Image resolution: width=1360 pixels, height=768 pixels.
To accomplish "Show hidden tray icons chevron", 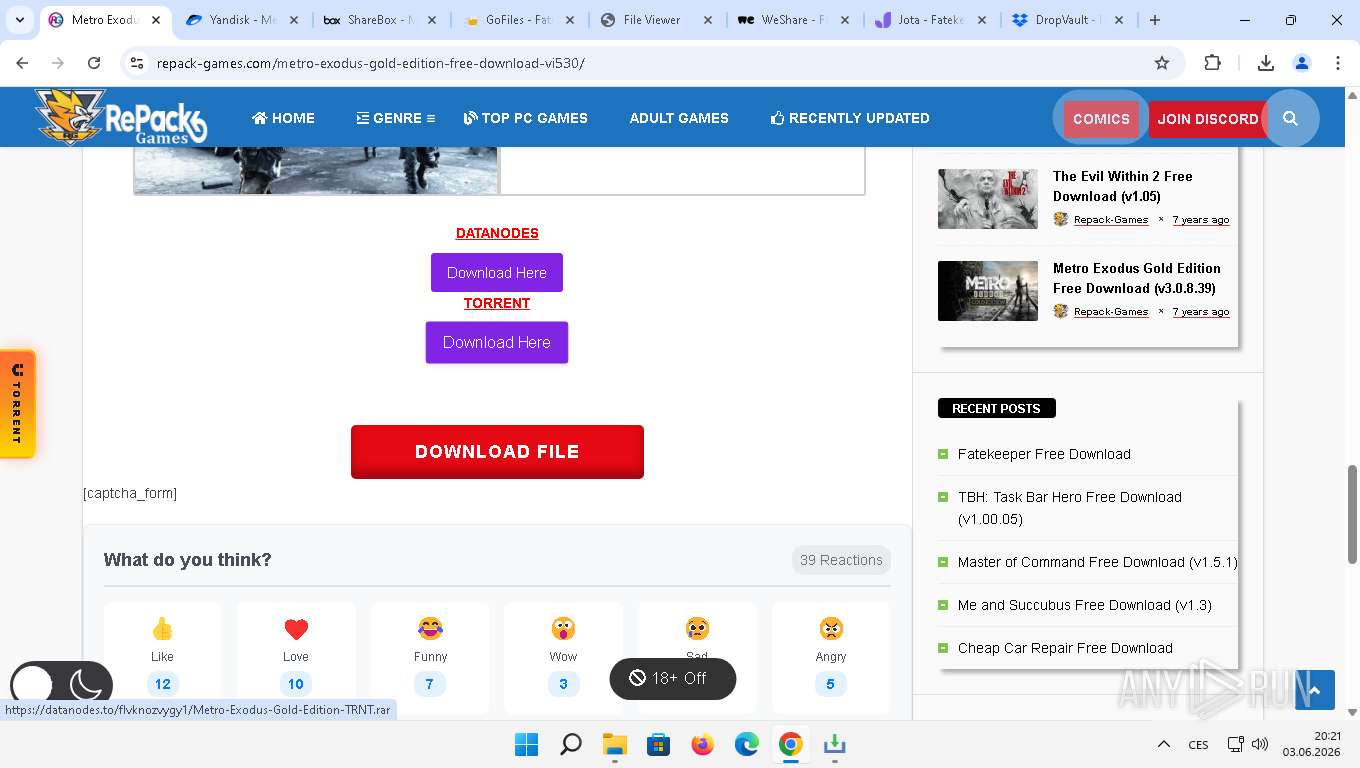I will click(x=1164, y=744).
